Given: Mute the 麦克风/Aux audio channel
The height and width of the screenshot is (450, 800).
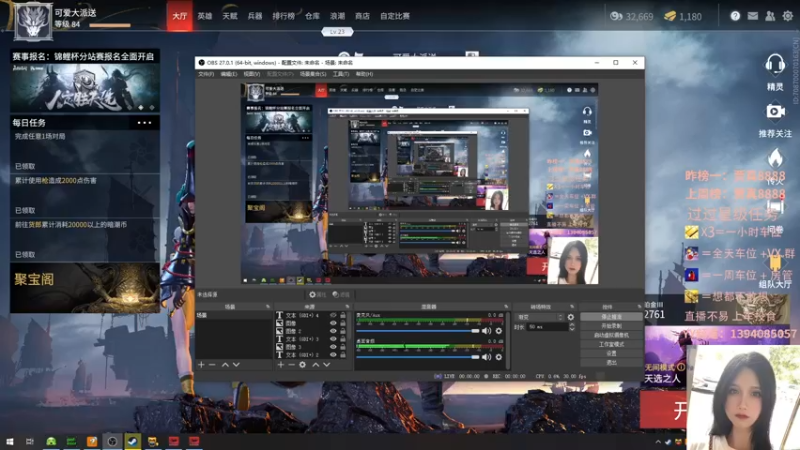Looking at the screenshot, I should 487,331.
